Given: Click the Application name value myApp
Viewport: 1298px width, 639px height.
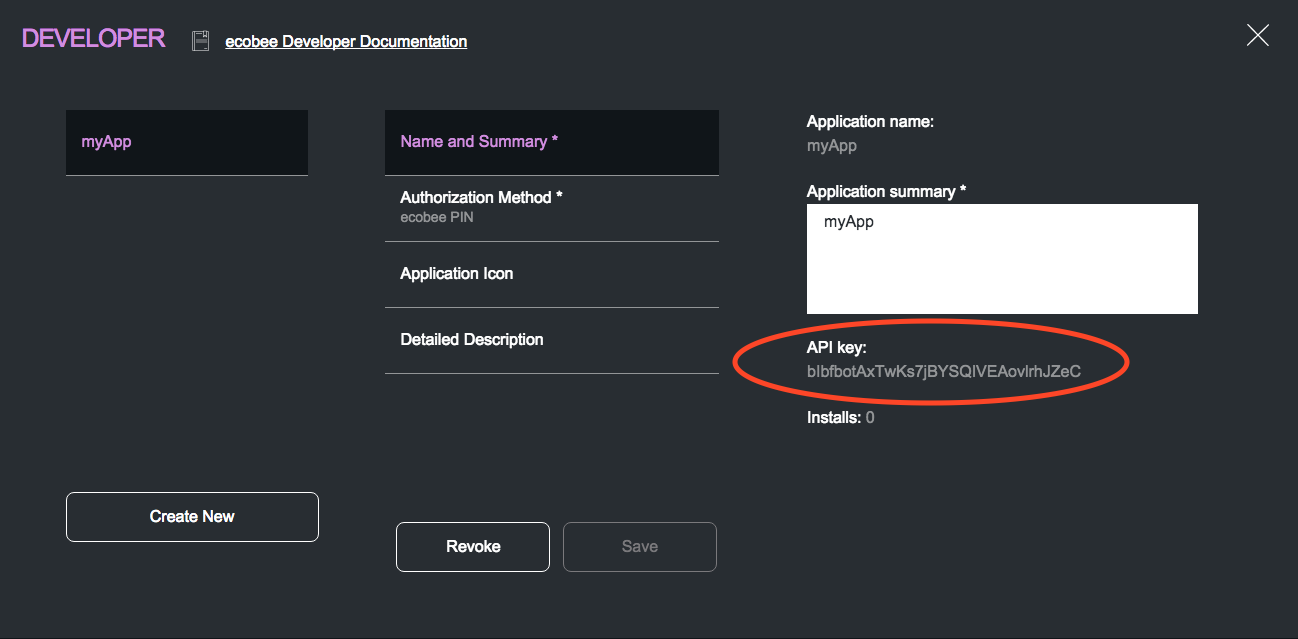Looking at the screenshot, I should point(832,146).
